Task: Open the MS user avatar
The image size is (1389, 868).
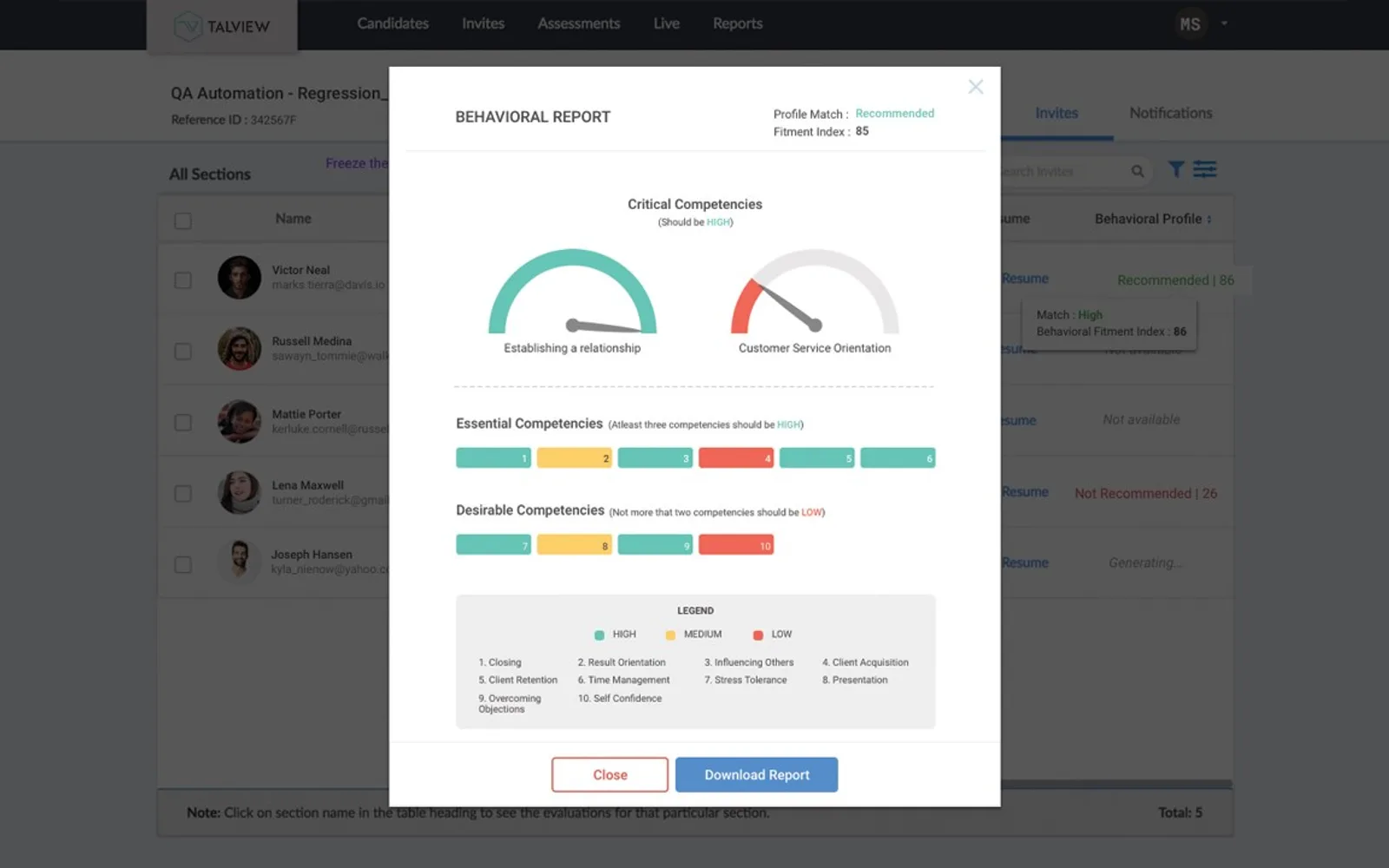Action: click(x=1190, y=24)
